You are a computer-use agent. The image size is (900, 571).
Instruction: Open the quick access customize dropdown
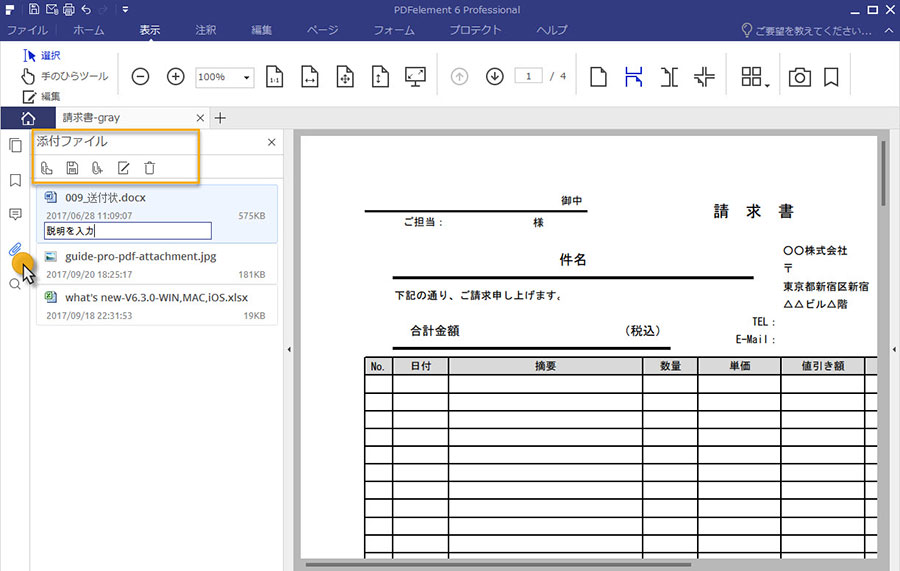click(x=125, y=9)
